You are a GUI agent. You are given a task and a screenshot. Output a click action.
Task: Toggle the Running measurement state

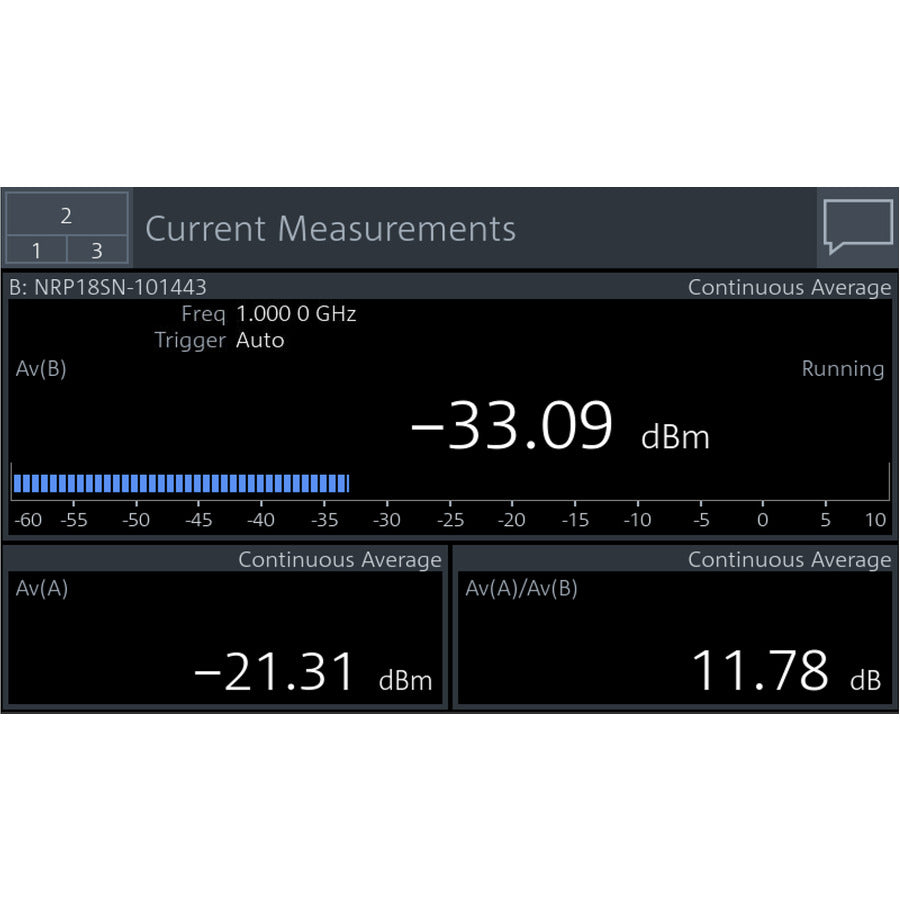click(x=843, y=369)
